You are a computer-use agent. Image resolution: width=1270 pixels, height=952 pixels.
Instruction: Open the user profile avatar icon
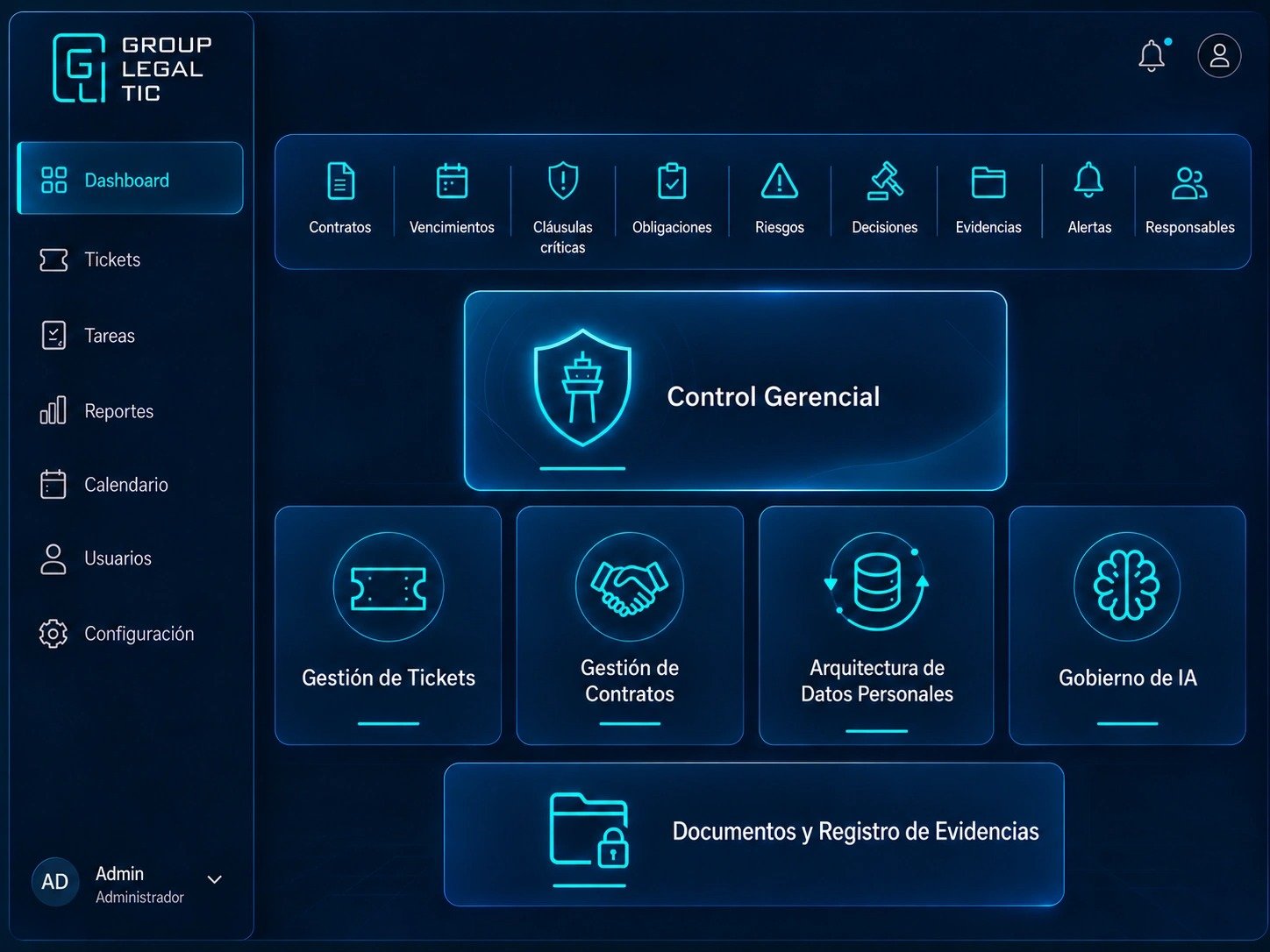coord(1219,56)
